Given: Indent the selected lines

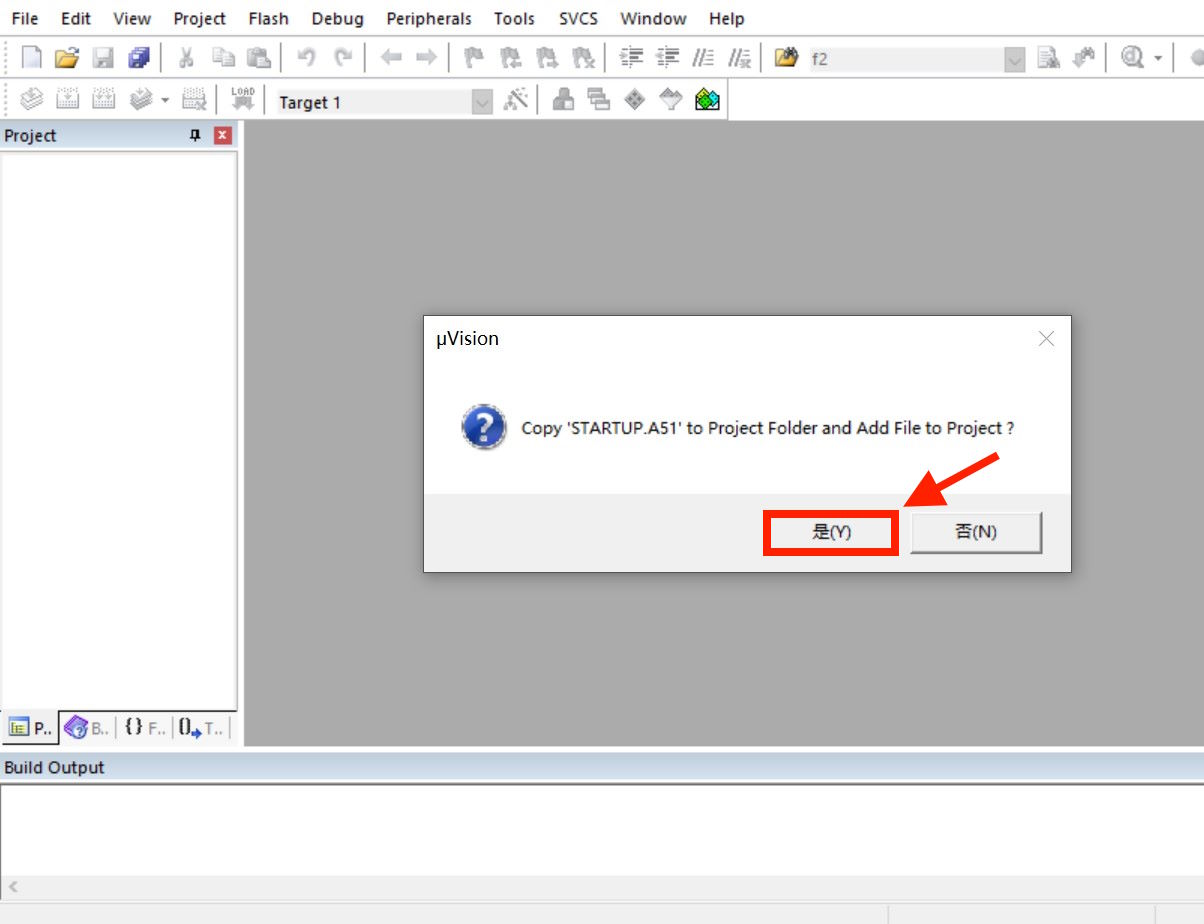Looking at the screenshot, I should point(631,58).
